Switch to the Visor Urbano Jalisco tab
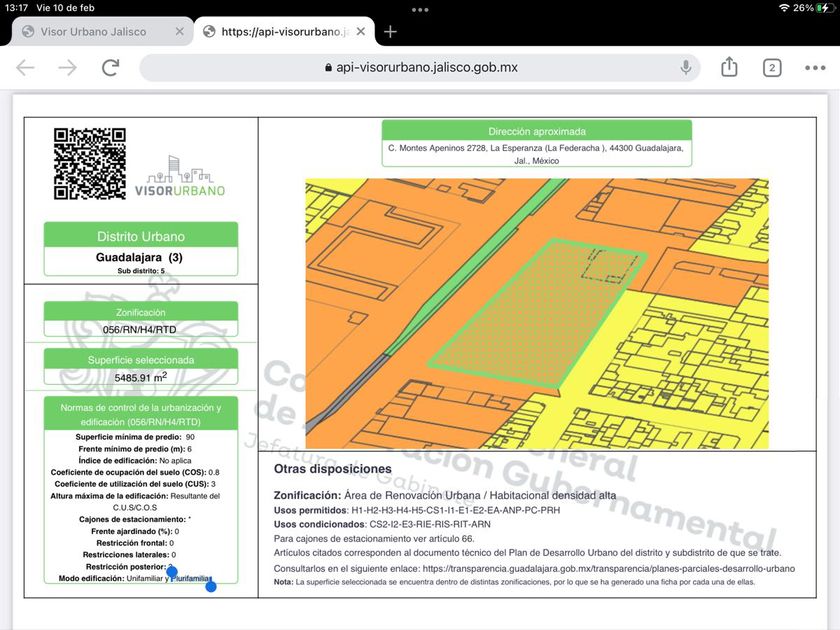Viewport: 840px width, 630px height. pyautogui.click(x=93, y=31)
